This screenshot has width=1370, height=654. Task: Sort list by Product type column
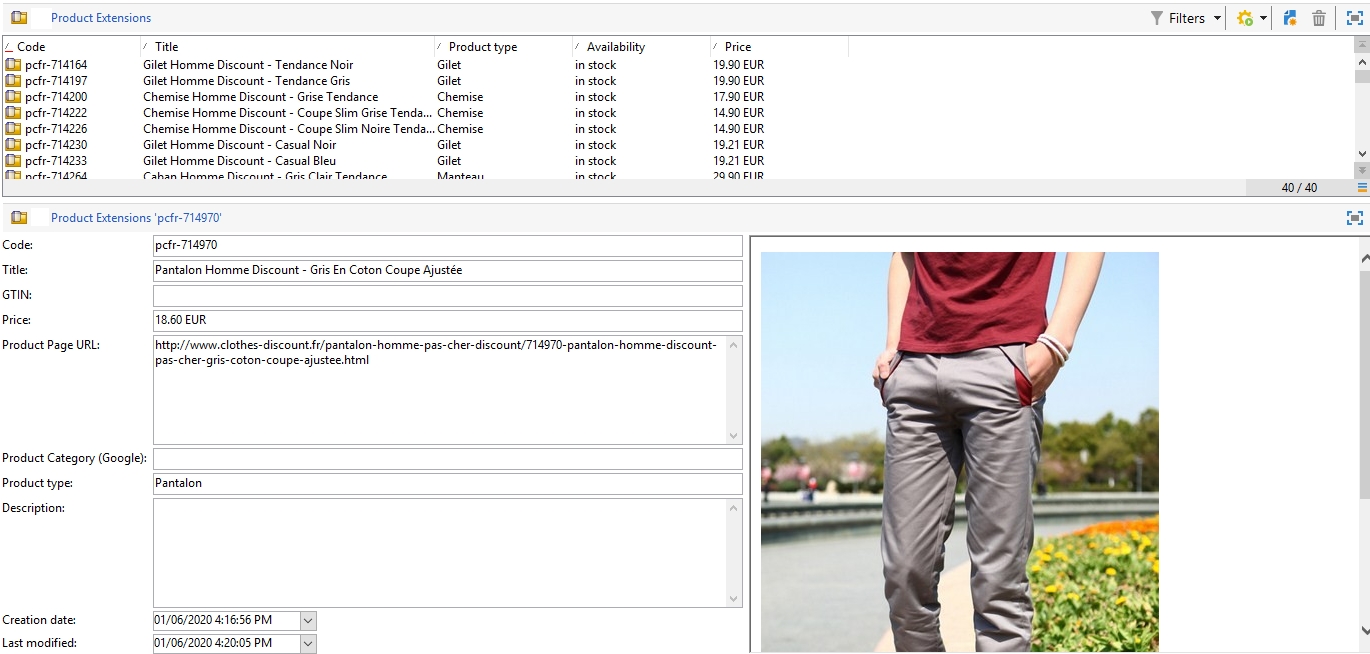[482, 47]
